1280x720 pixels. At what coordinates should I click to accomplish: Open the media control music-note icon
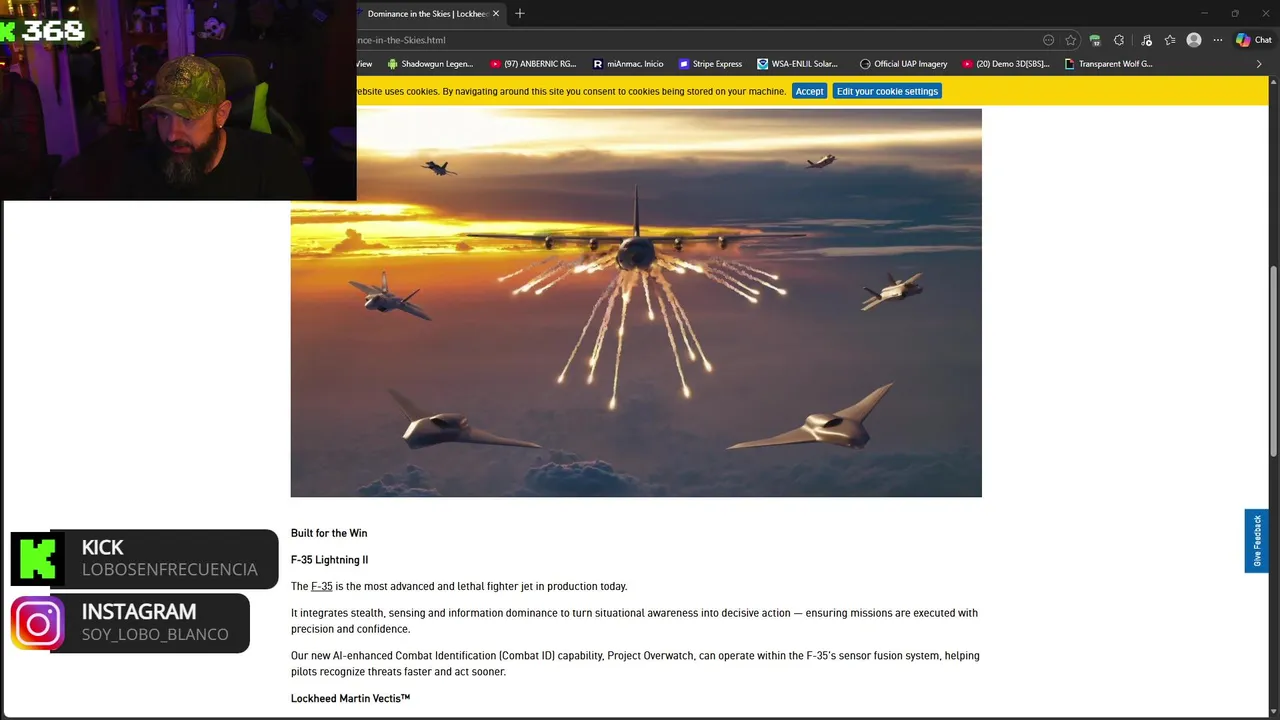coord(1145,40)
